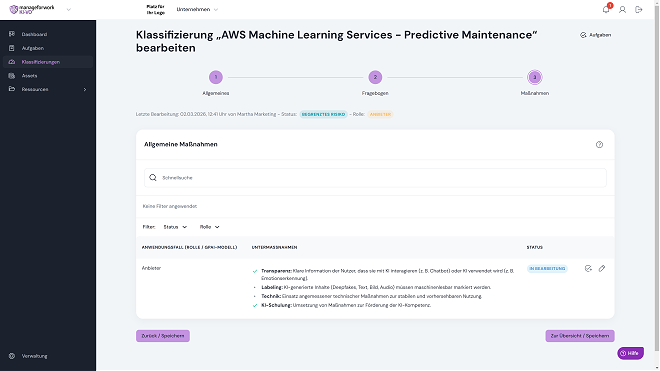Open the notifications bell
Screen dimensions: 660x371
point(606,9)
